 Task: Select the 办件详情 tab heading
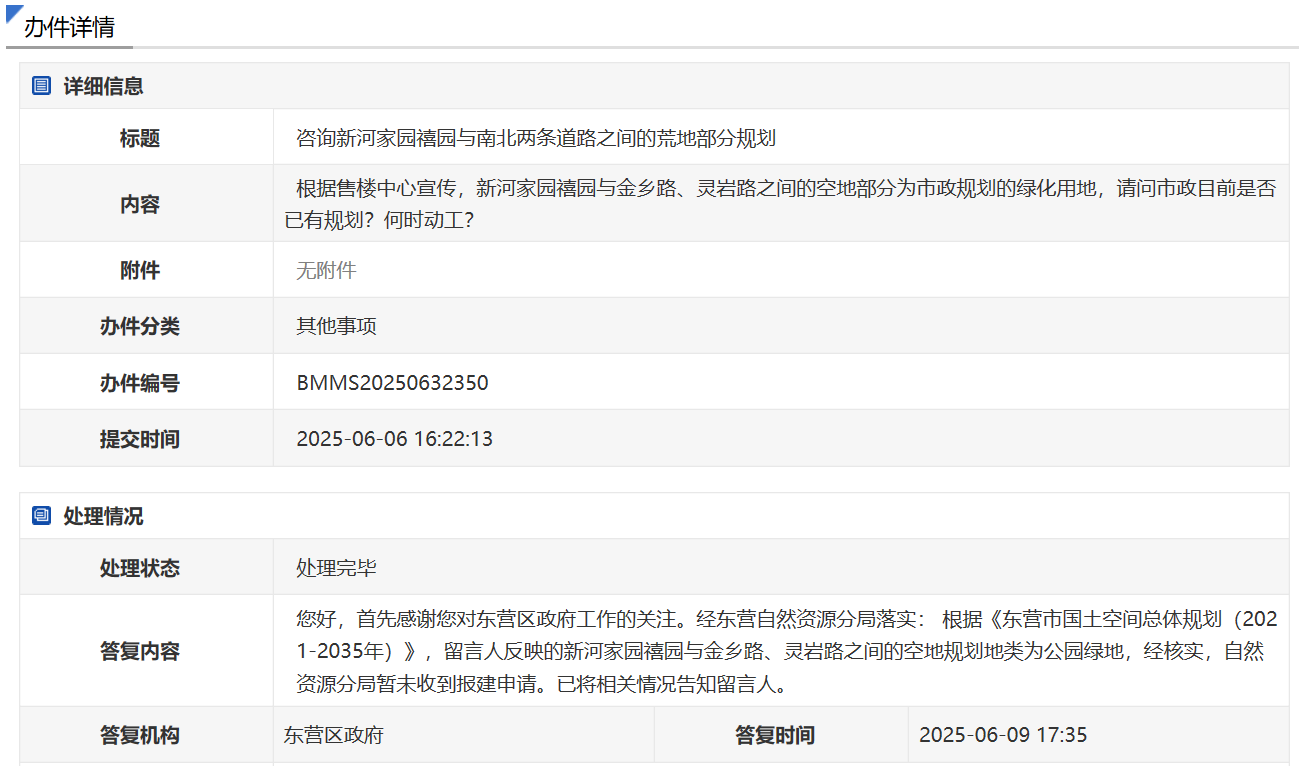(69, 27)
